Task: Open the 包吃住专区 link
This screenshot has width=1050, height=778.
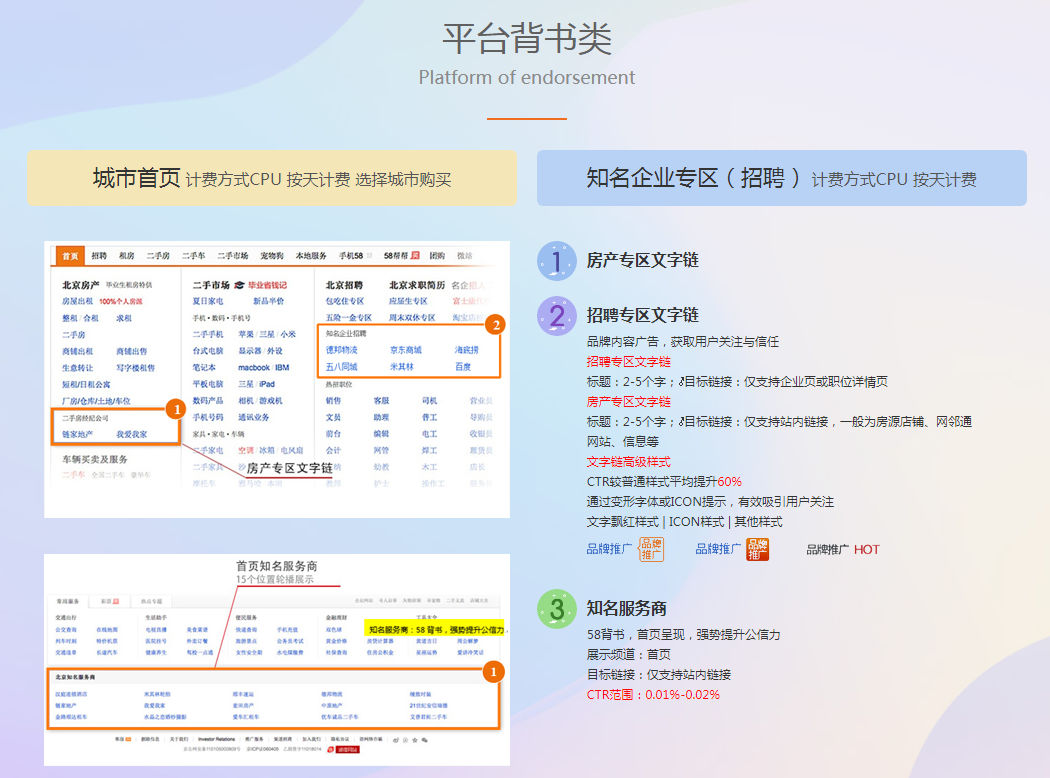Action: [x=345, y=301]
